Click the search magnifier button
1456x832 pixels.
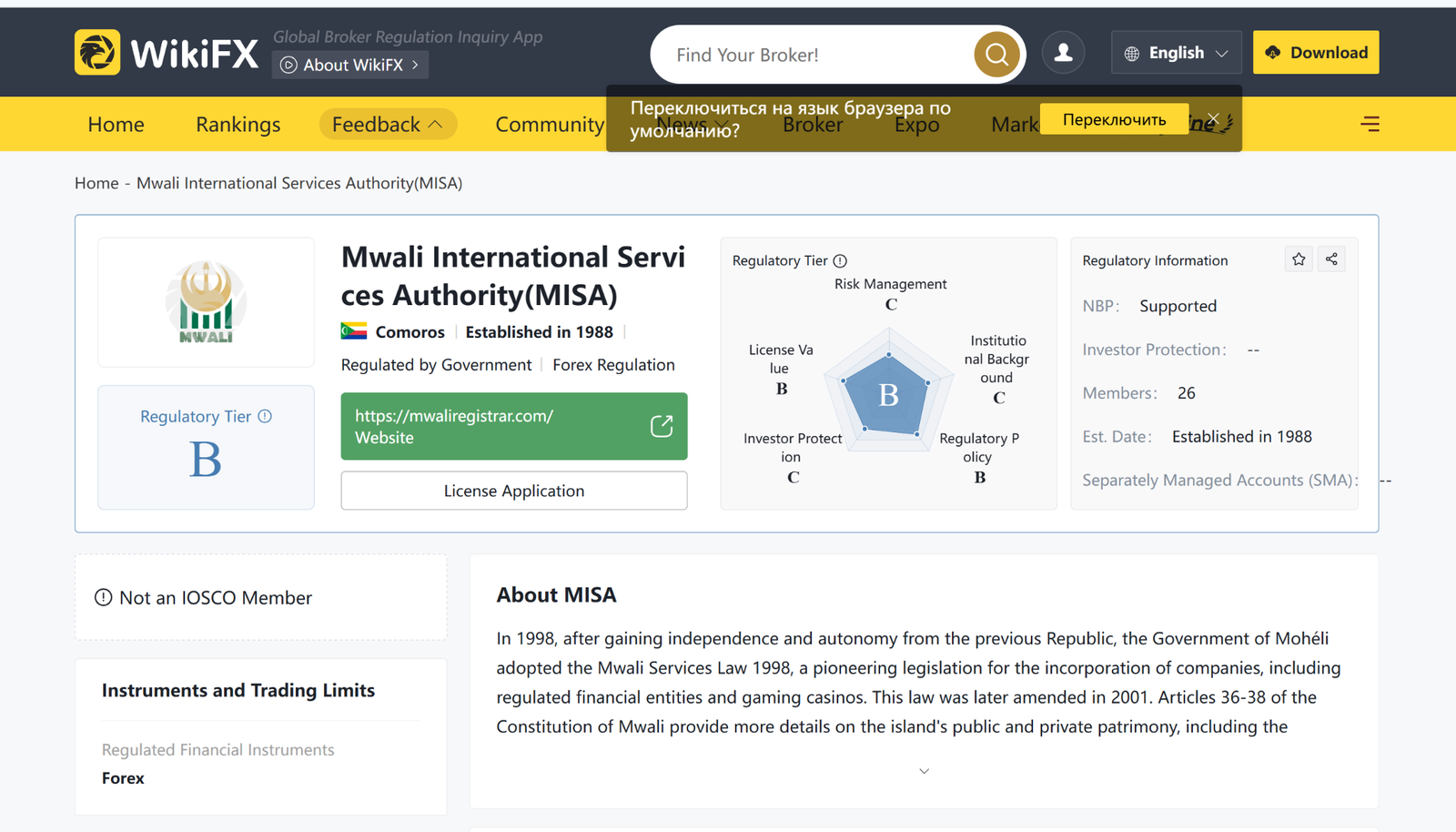(x=996, y=55)
